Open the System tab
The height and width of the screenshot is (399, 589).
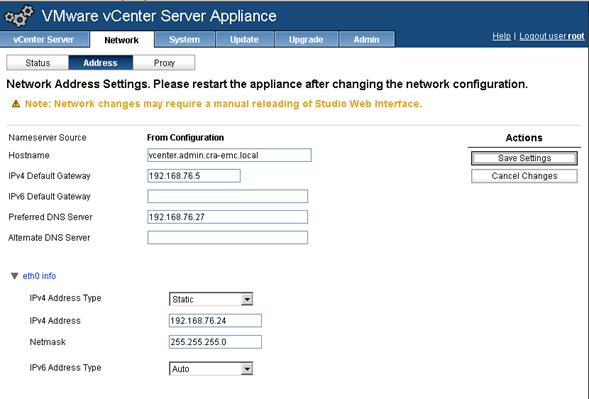184,39
